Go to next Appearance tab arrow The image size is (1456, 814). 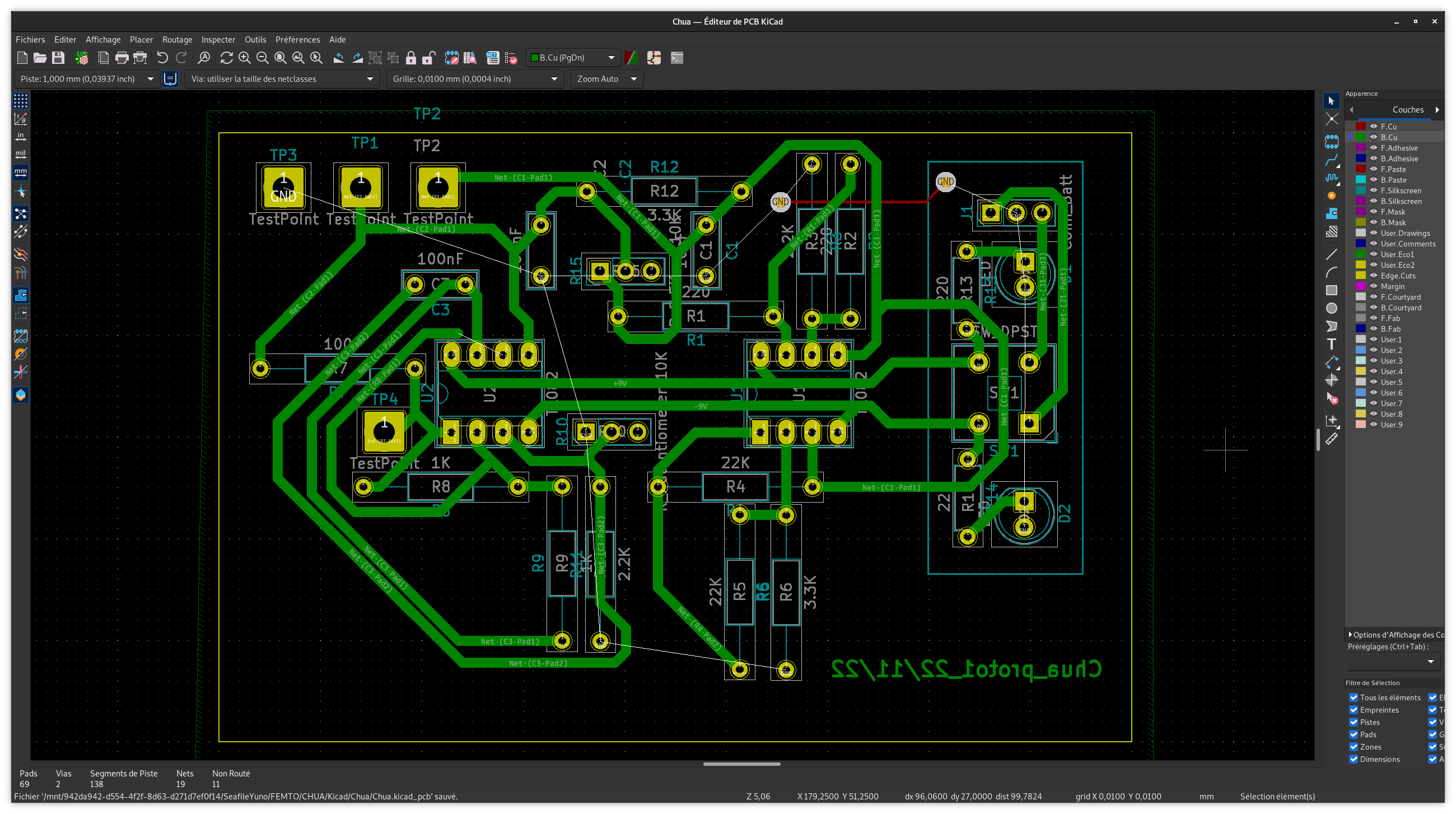click(x=1437, y=110)
